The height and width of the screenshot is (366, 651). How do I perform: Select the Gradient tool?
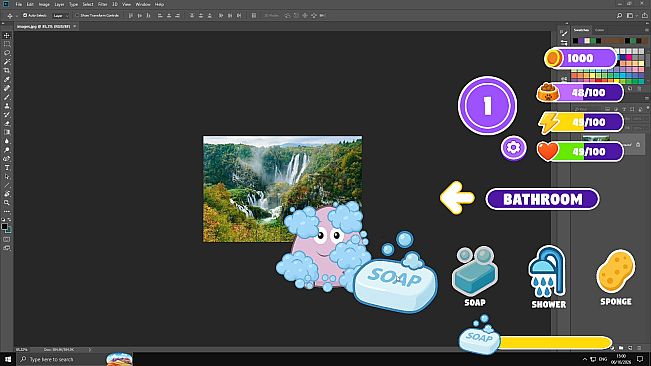(7, 132)
